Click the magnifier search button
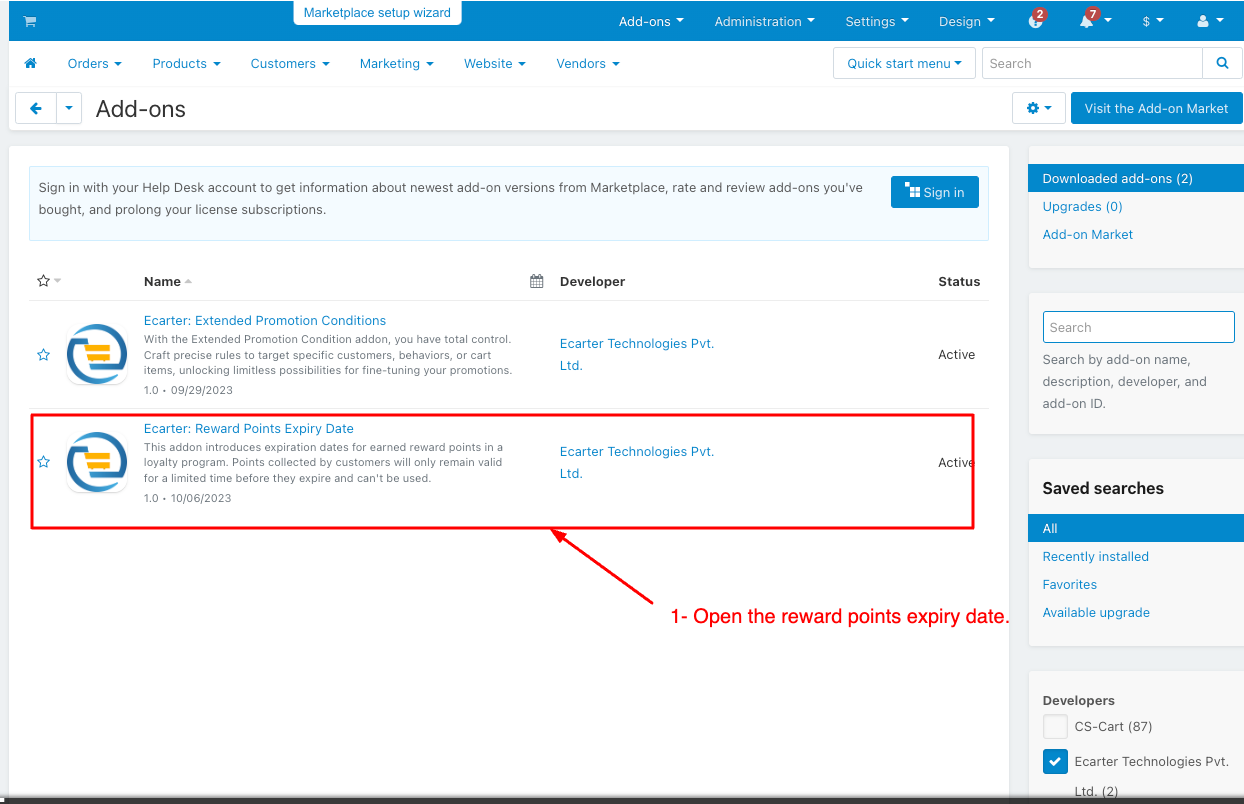 1222,63
